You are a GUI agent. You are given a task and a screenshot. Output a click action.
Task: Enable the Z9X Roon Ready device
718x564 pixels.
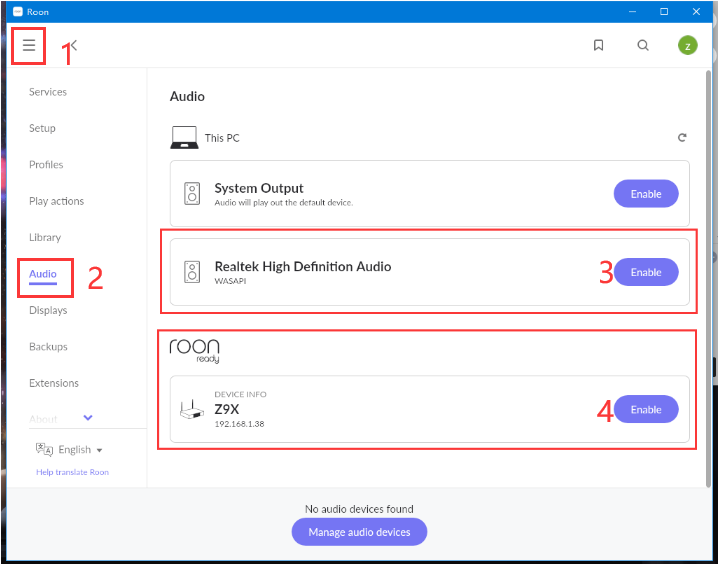click(x=645, y=409)
